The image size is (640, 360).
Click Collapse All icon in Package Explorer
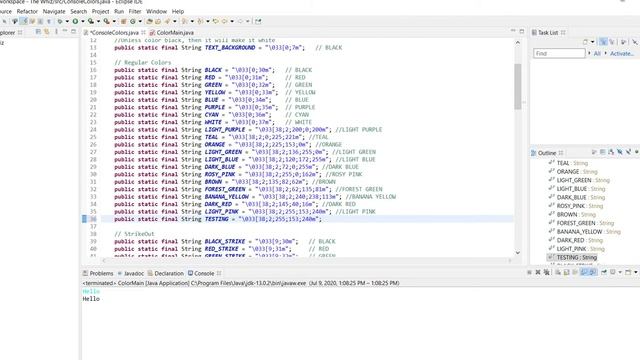point(38,32)
